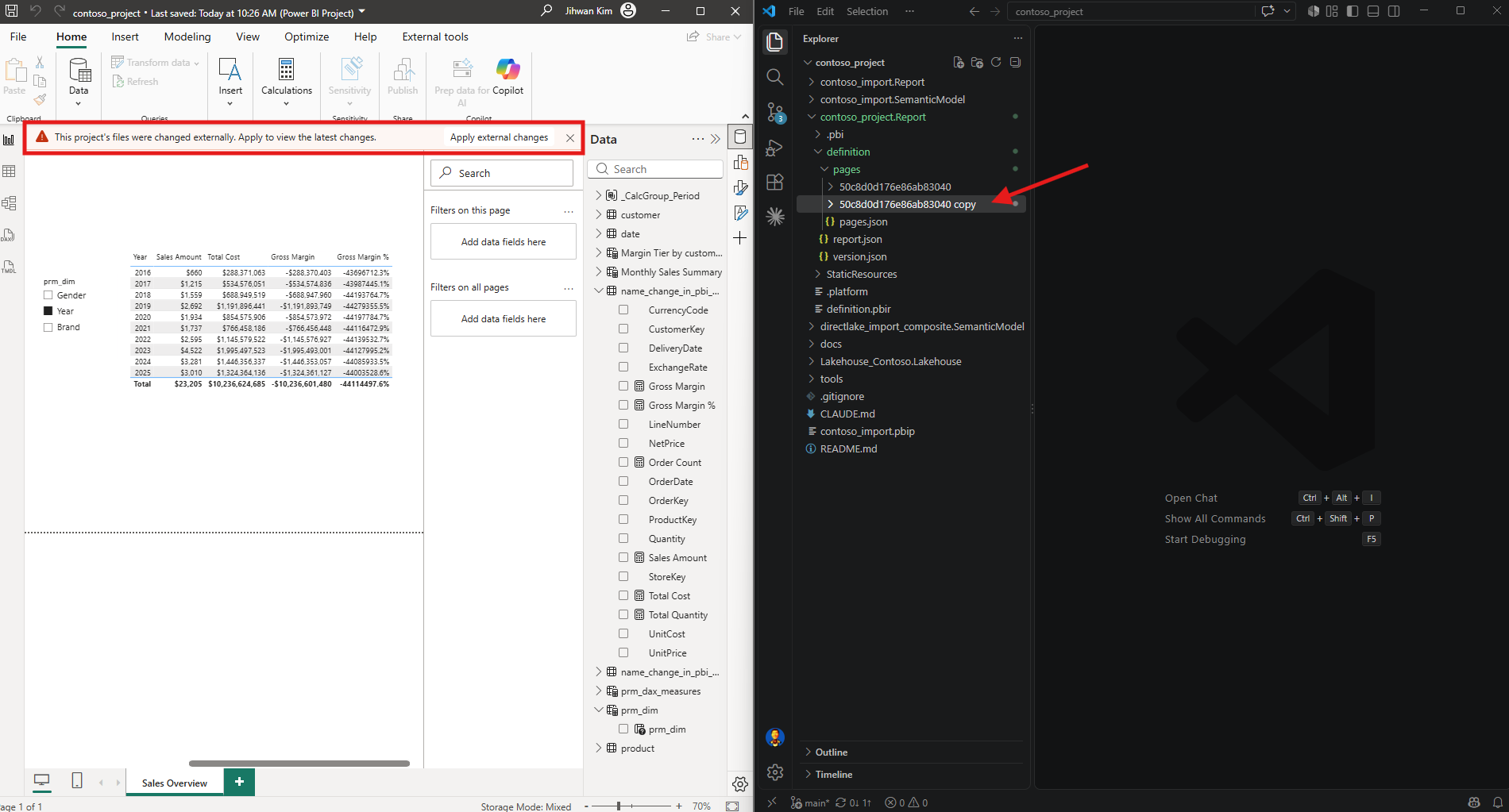Screen dimensions: 1509x812
Task: Open VS Code Extensions icon
Action: point(775,182)
